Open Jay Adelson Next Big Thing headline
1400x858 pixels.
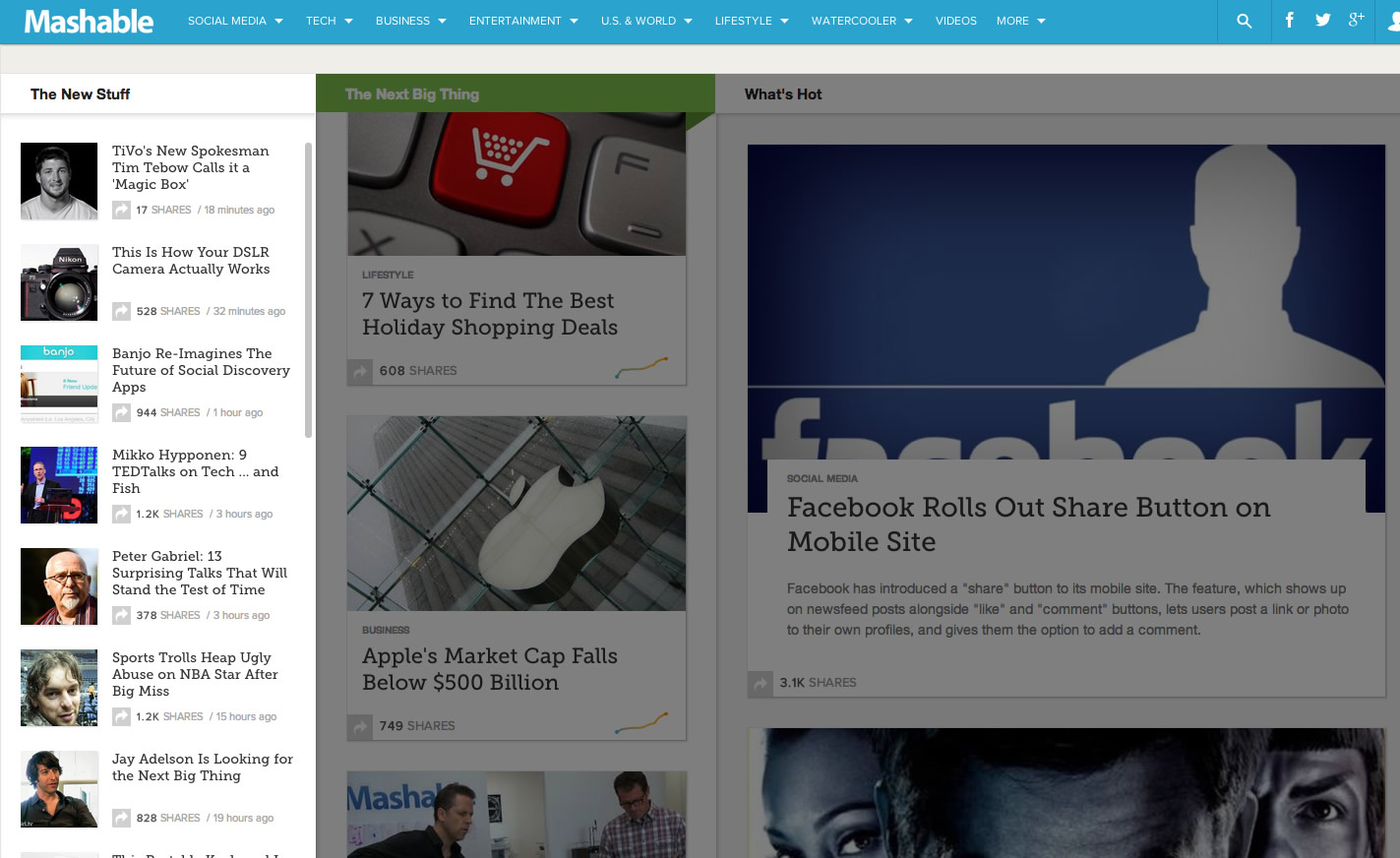pos(203,767)
